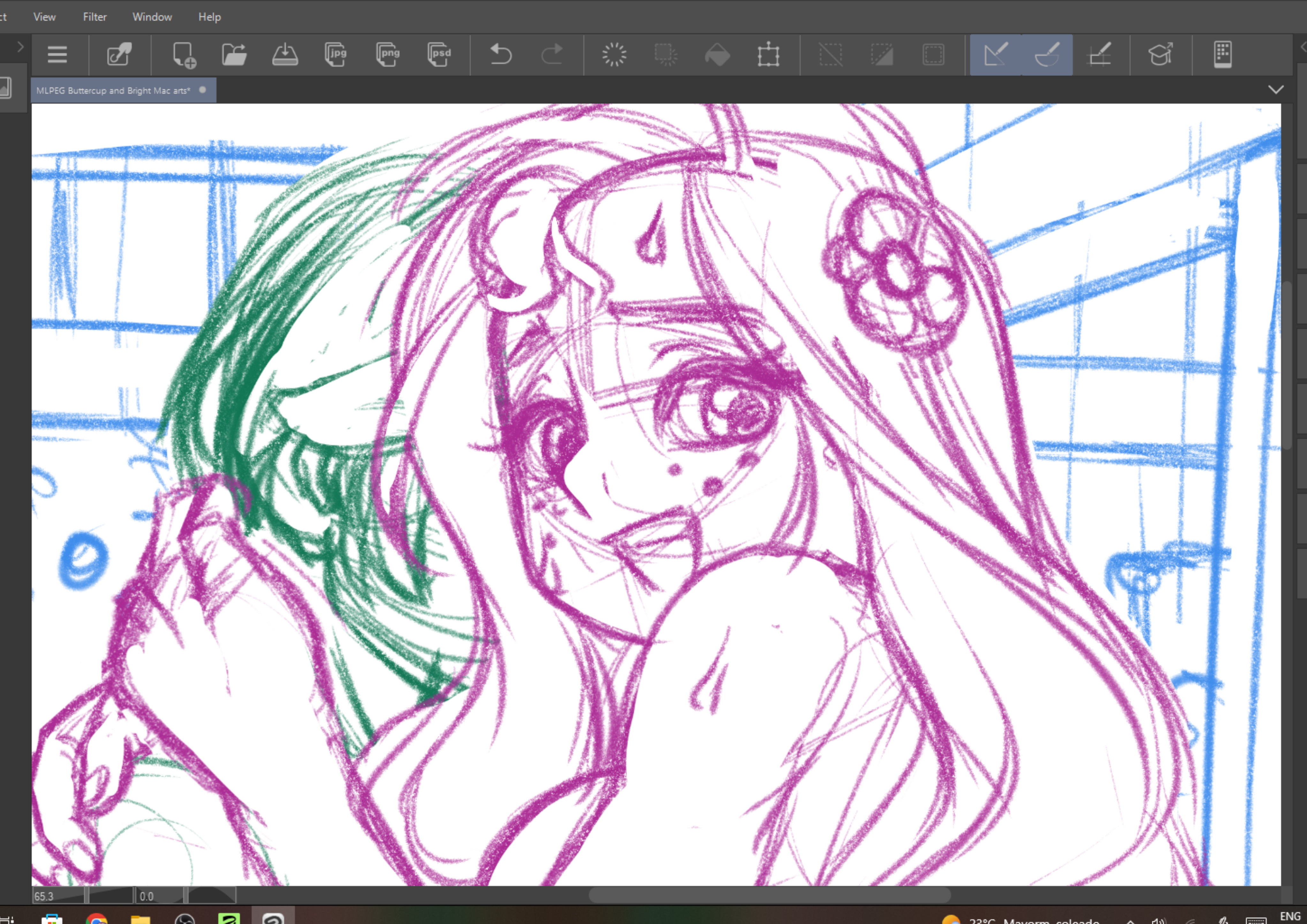1307x924 pixels.
Task: Click Clip Studio Paint taskbar icon
Action: point(273,917)
